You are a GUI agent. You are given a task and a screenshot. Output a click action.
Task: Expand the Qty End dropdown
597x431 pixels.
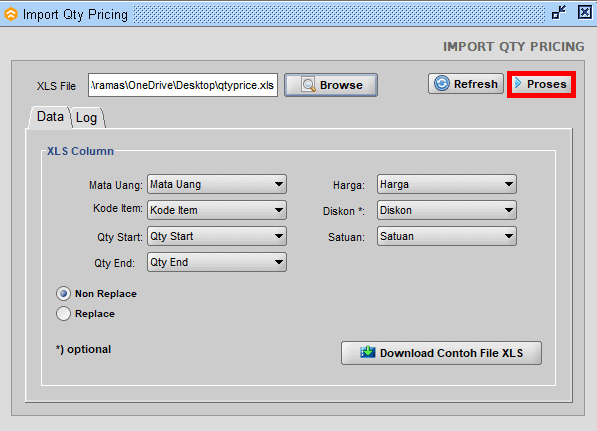click(x=217, y=262)
